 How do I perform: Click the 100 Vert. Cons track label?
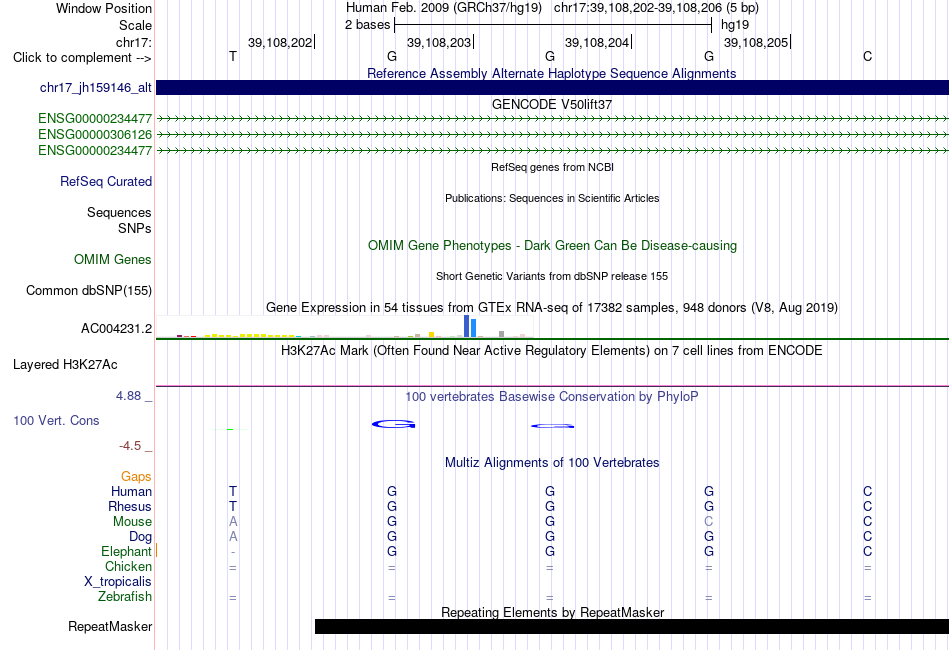pos(56,420)
